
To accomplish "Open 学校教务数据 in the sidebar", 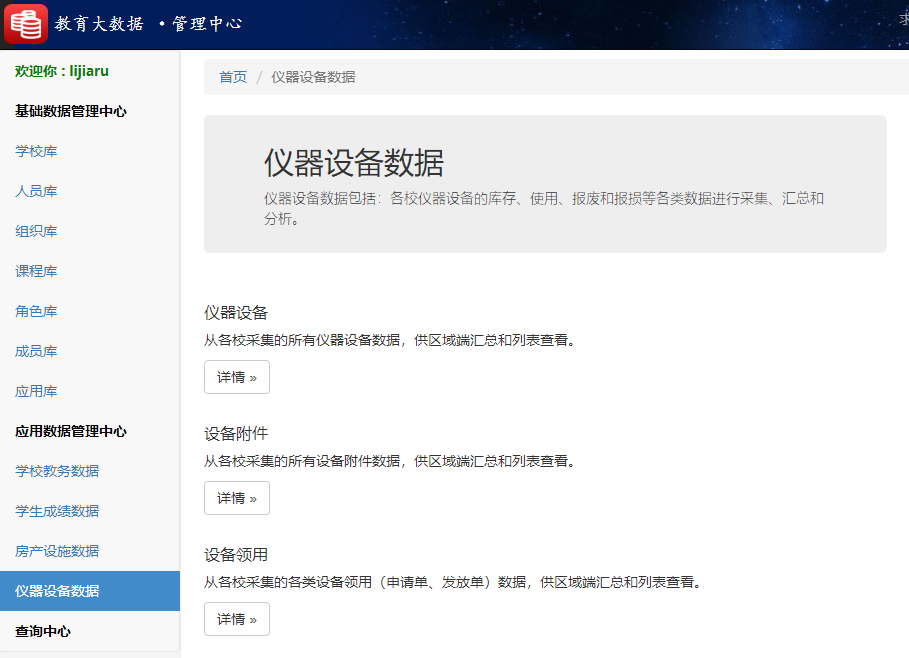I will (46, 471).
